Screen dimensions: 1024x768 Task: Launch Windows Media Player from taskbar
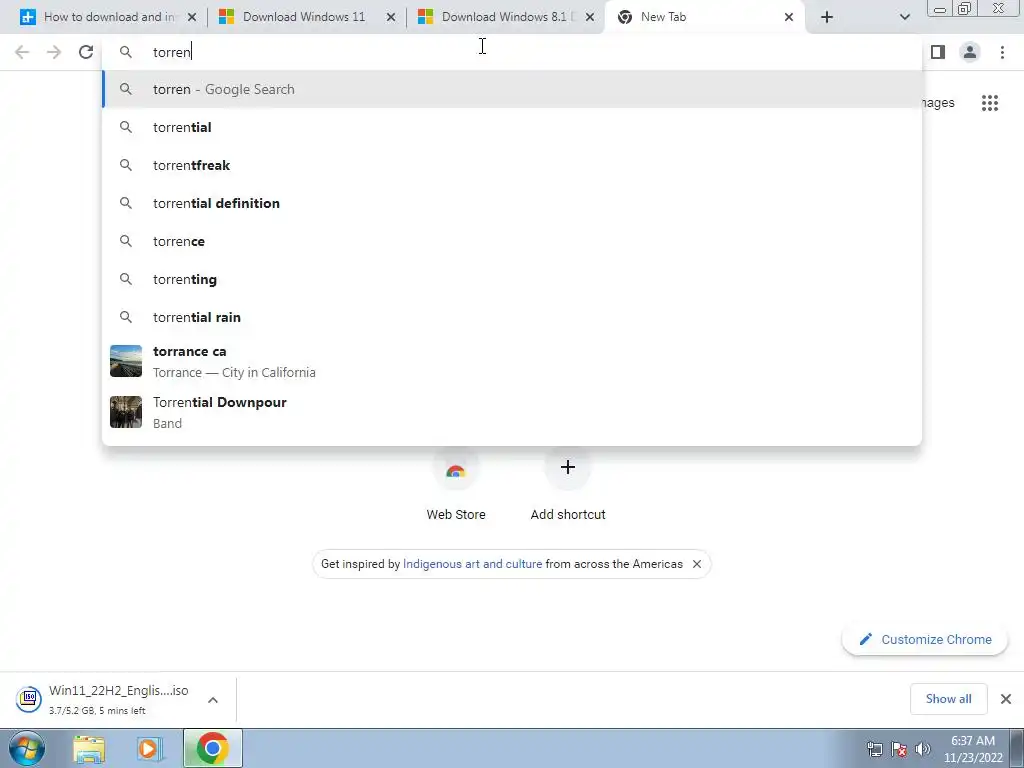[150, 749]
